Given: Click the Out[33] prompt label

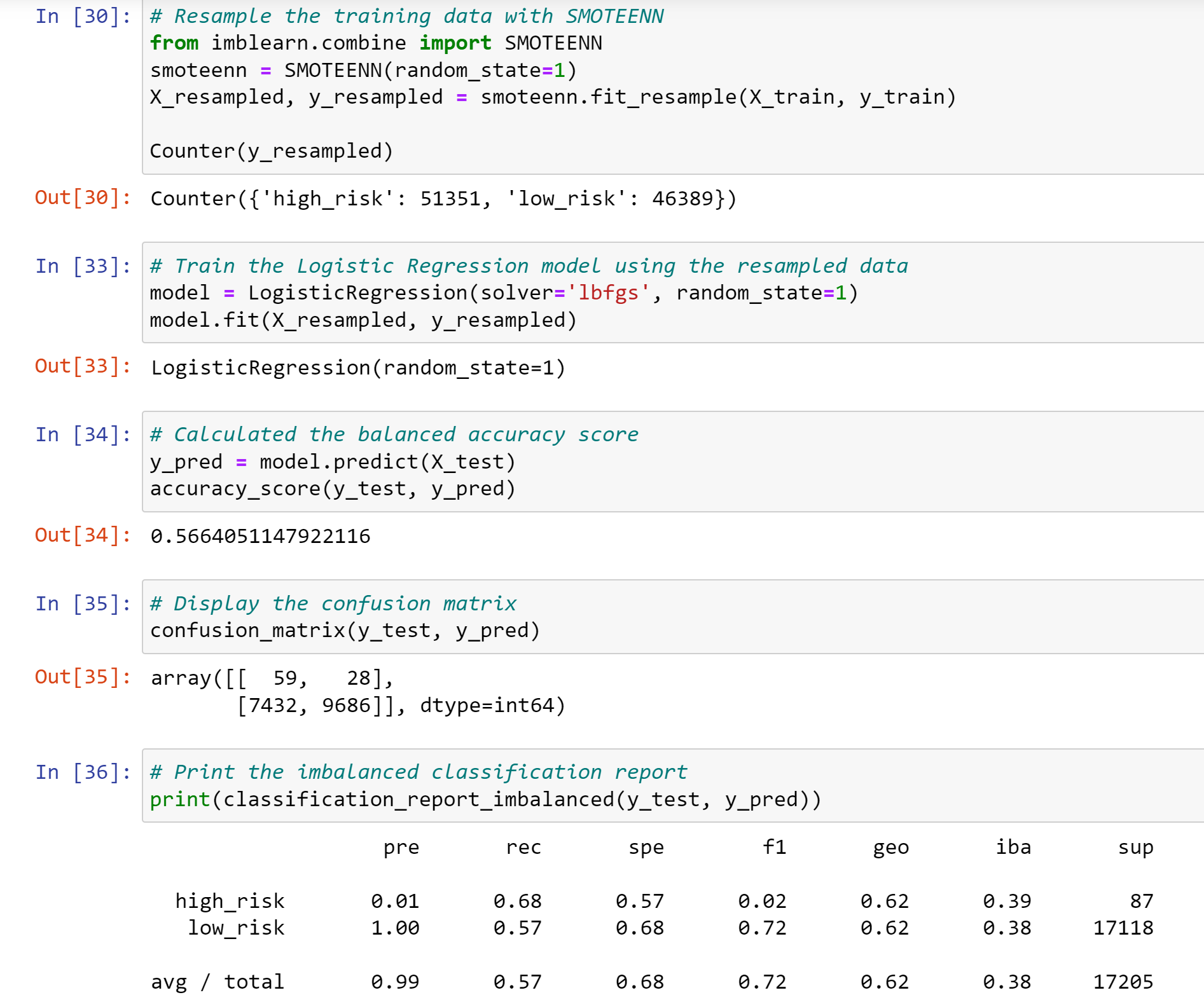Looking at the screenshot, I should [x=83, y=366].
